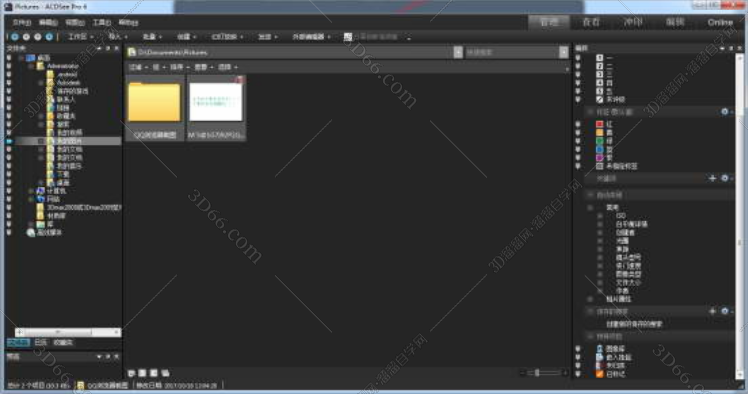Click 创建新的保存的搜索 link
This screenshot has width=748, height=394.
[634, 324]
